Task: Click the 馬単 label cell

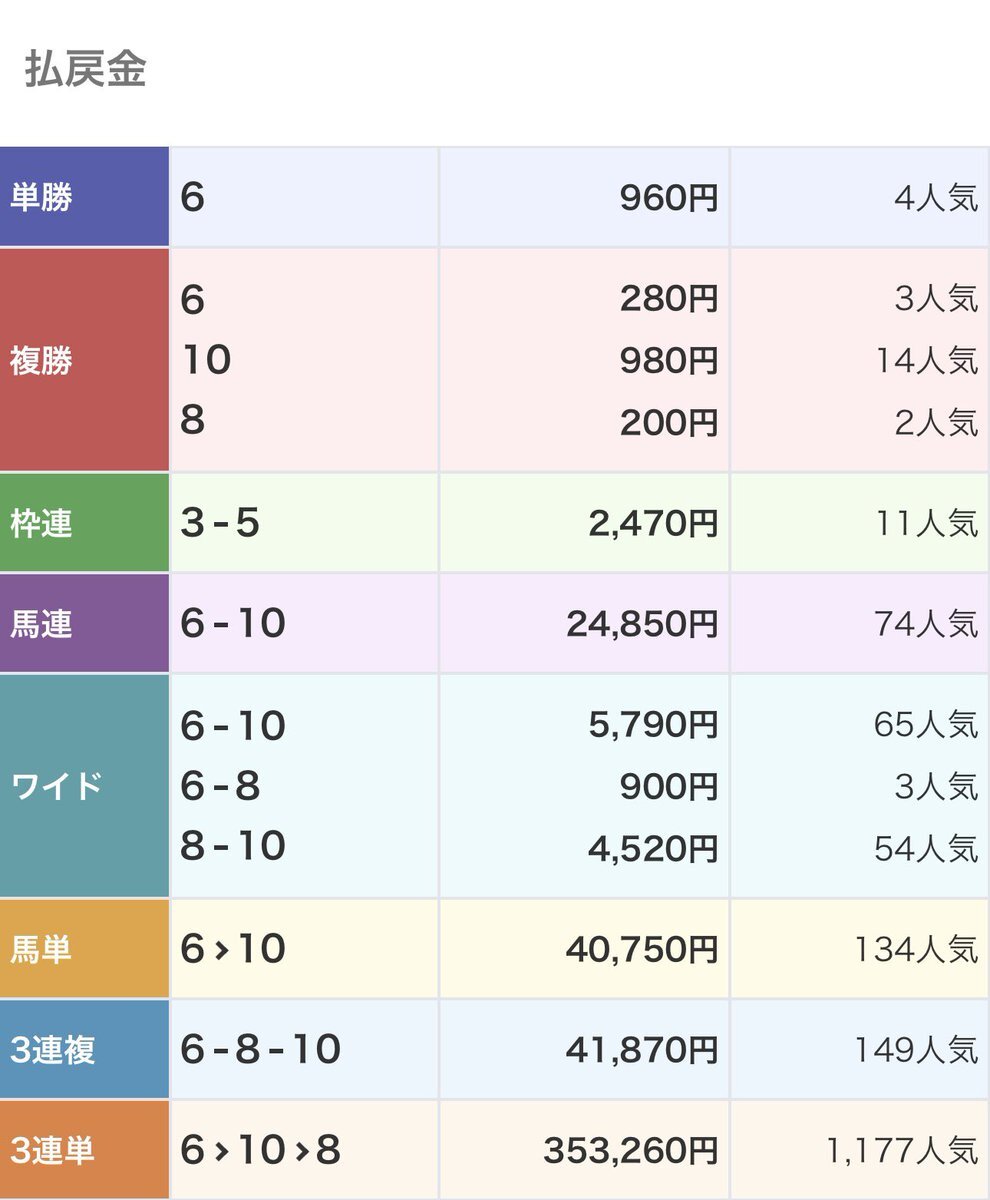Action: [x=84, y=948]
